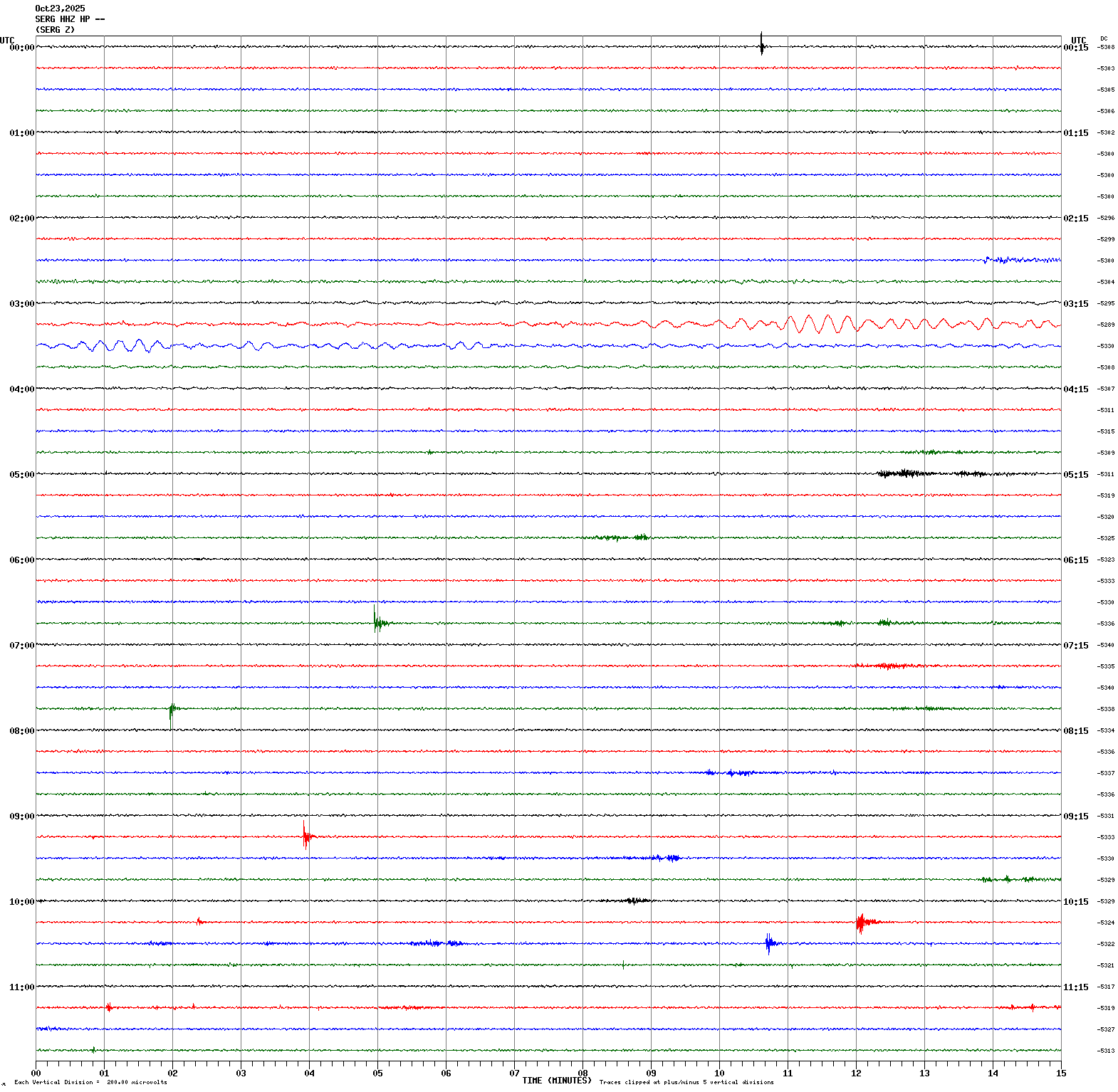Click the Oct23,2025 date label

(60, 9)
